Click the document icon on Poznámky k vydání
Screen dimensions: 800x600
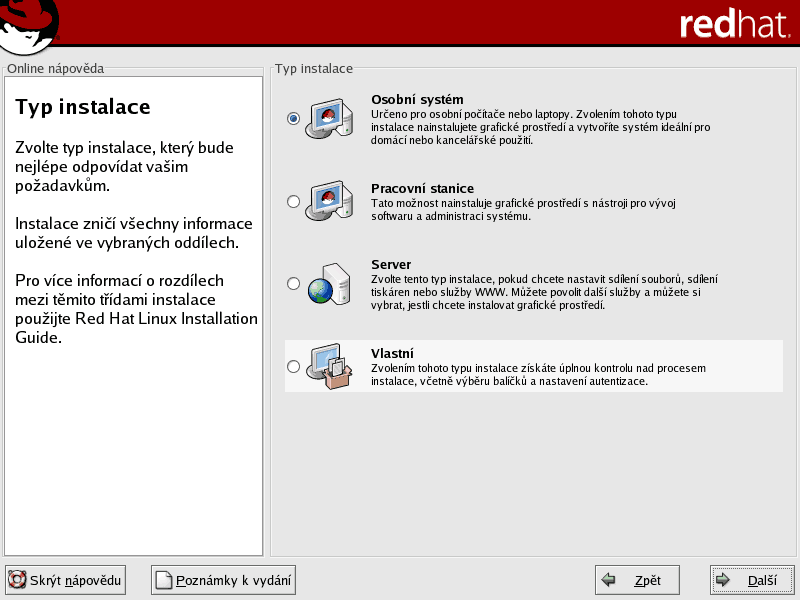pos(163,580)
